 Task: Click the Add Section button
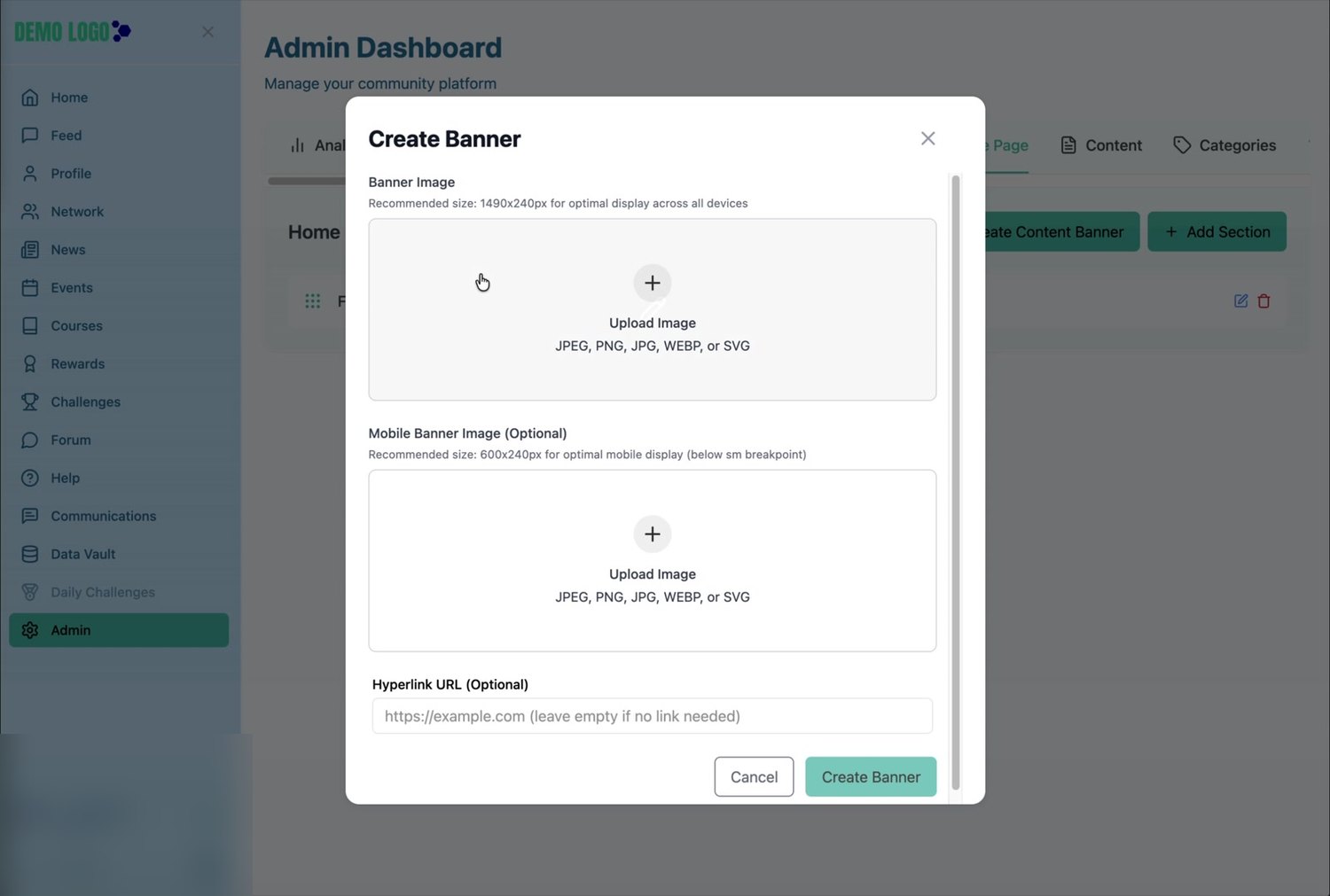1217,232
